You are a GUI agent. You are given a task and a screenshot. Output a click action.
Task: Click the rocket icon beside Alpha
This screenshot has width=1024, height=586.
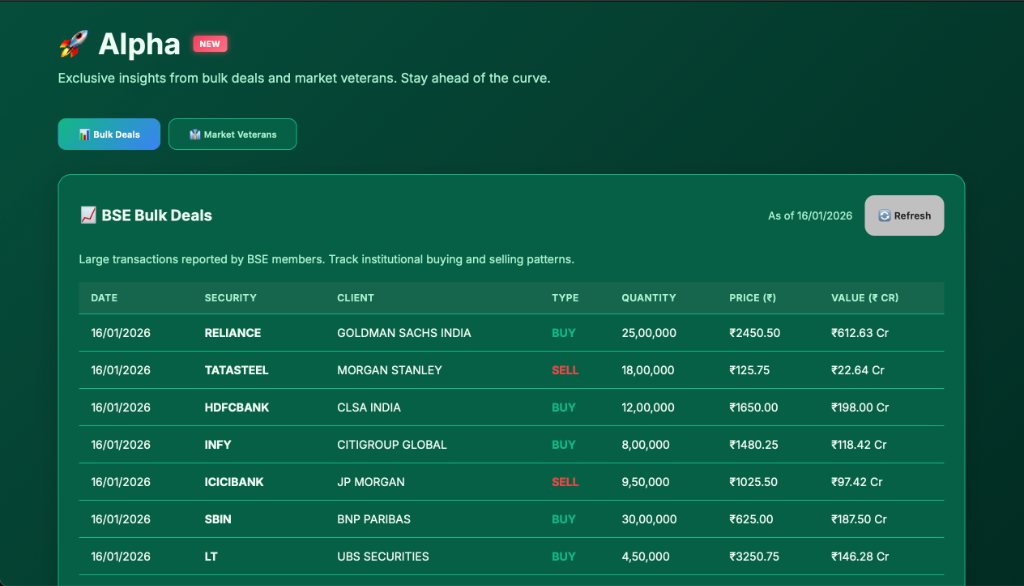(x=73, y=44)
